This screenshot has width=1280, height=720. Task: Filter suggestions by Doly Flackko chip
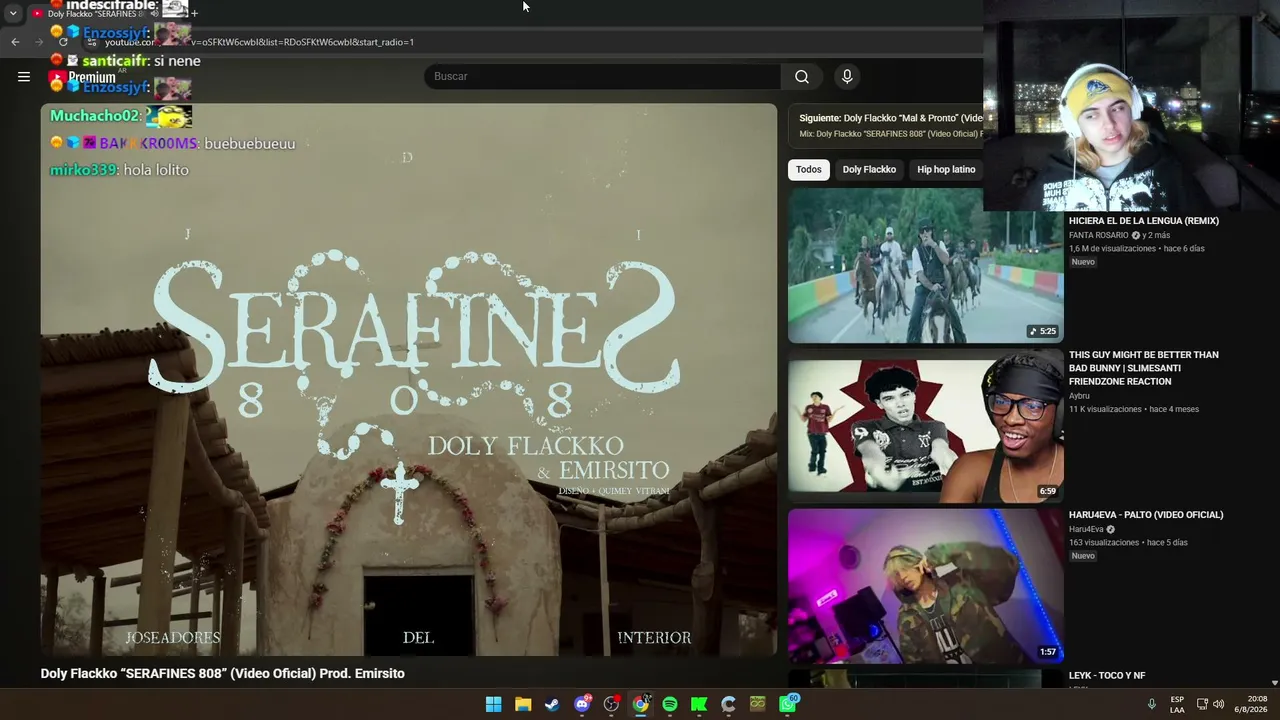click(x=869, y=169)
